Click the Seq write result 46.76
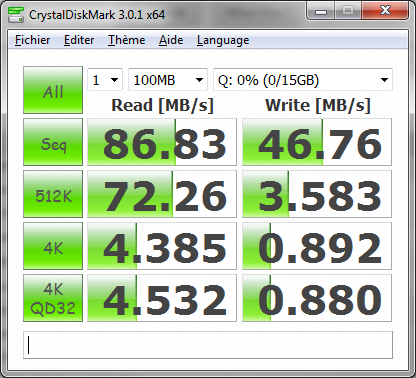416x378 pixels. point(317,142)
